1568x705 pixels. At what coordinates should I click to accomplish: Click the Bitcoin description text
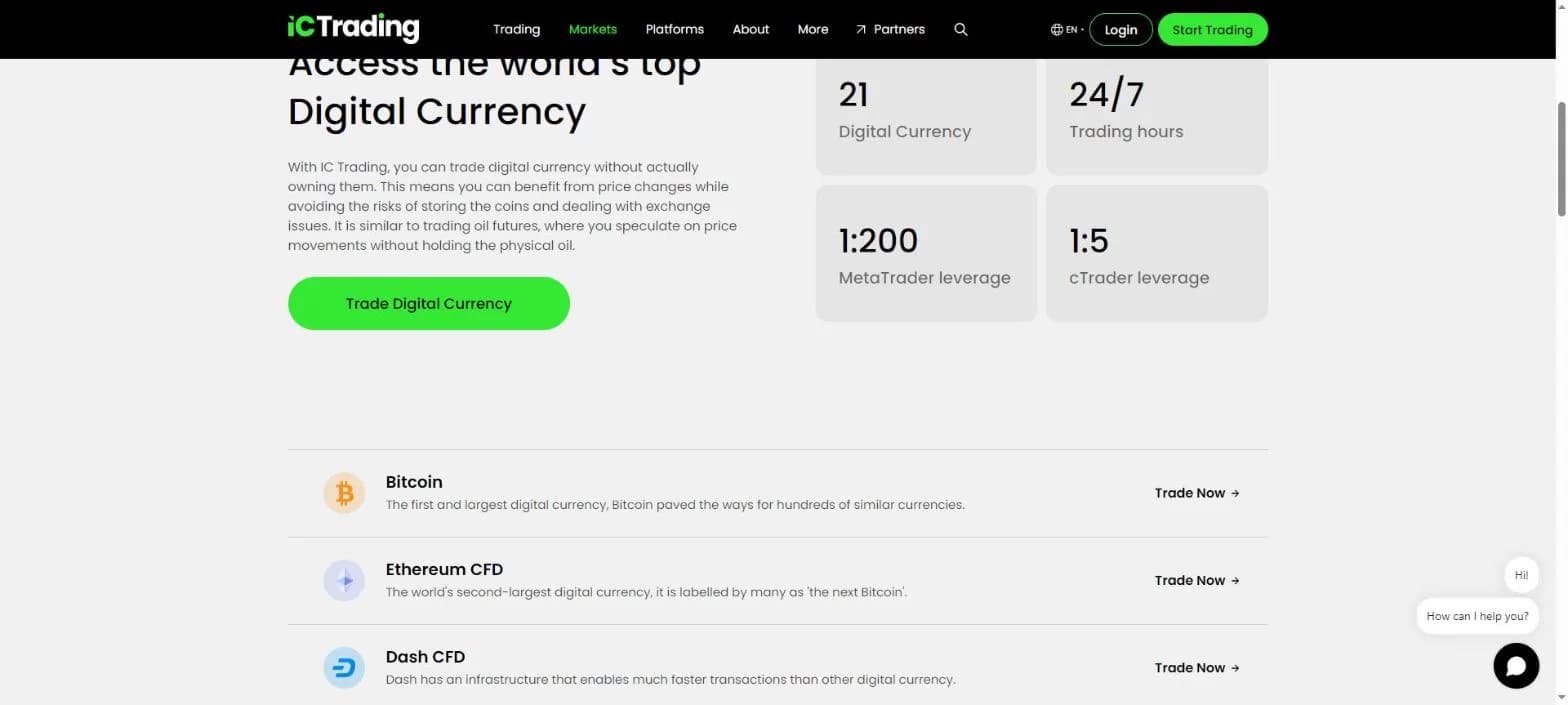point(675,505)
